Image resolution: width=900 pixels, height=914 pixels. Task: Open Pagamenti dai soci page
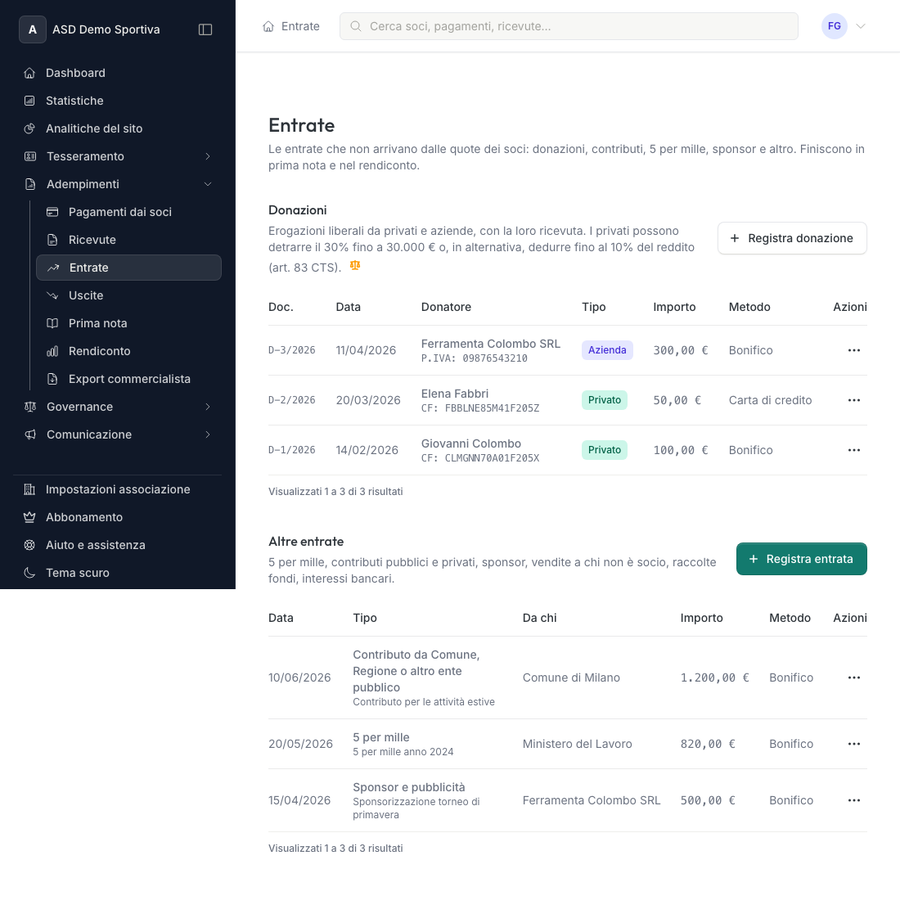point(129,212)
